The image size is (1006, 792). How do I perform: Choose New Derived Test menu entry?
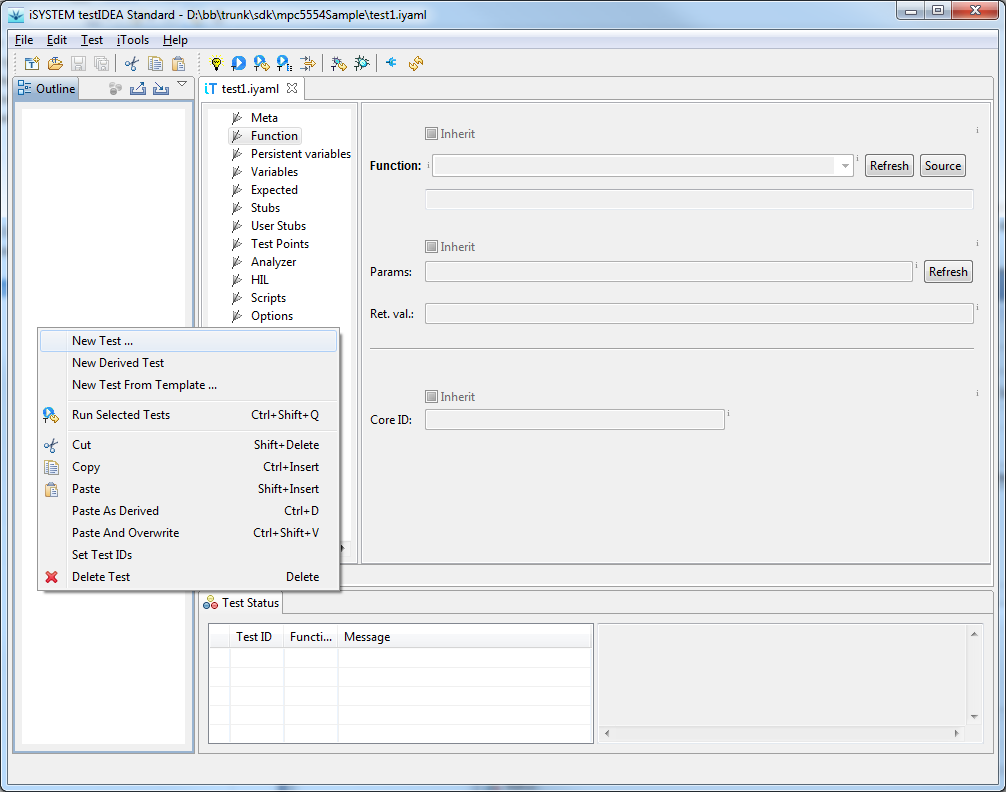[x=188, y=363]
